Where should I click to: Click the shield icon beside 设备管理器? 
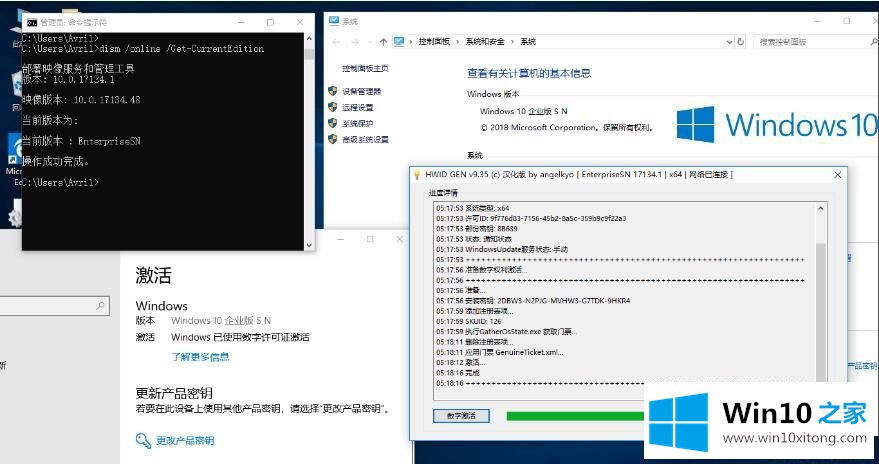332,91
